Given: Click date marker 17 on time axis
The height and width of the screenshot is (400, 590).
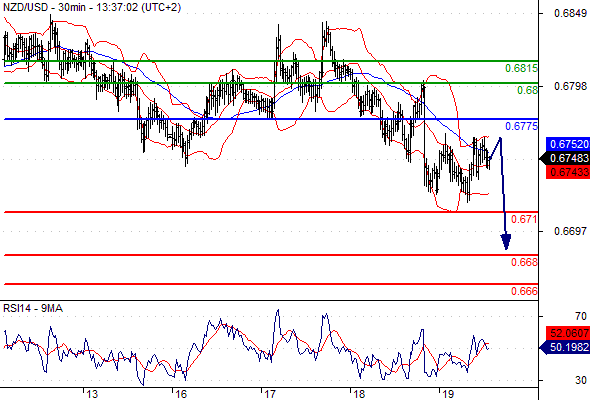Looking at the screenshot, I should click(270, 394).
